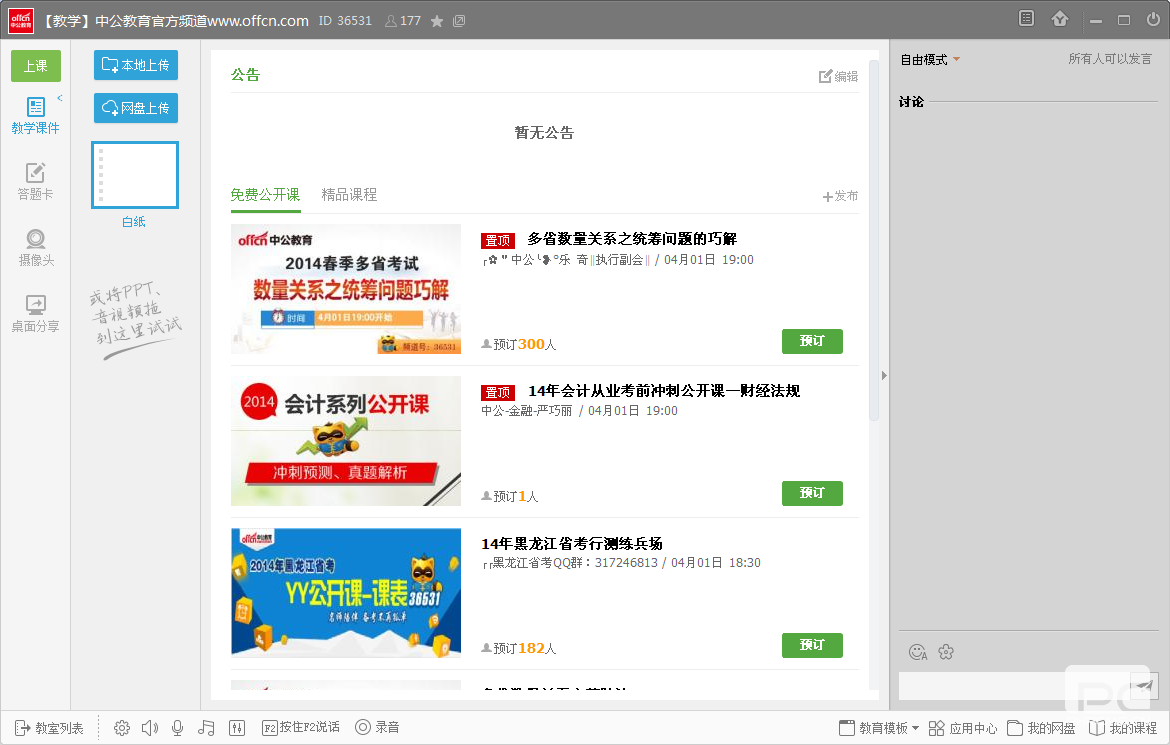Image resolution: width=1170 pixels, height=745 pixels.
Task: Click the home icon in the title bar
Action: click(x=1060, y=19)
